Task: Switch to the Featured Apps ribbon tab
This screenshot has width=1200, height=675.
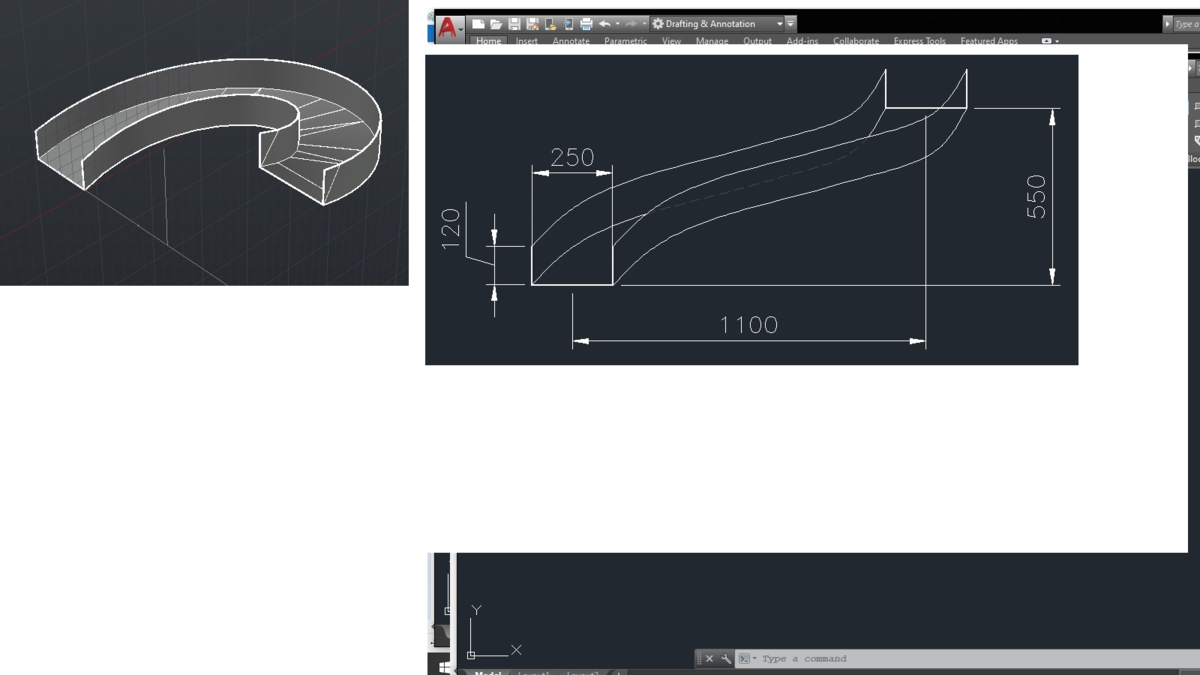Action: [989, 41]
